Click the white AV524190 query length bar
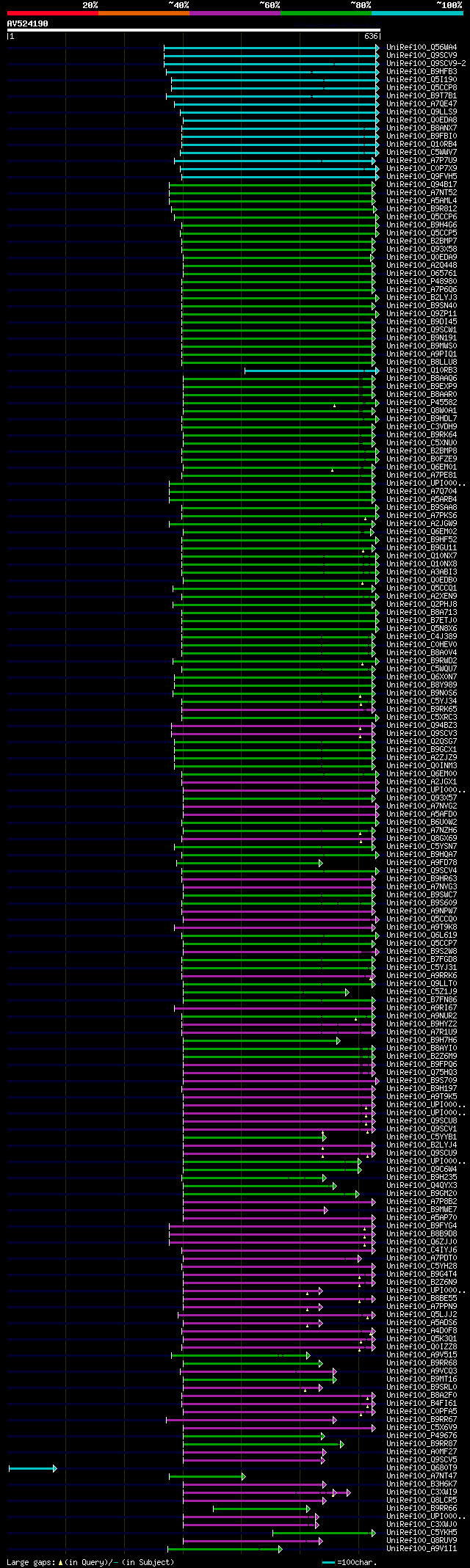This screenshot has height=1568, width=470. (193, 30)
